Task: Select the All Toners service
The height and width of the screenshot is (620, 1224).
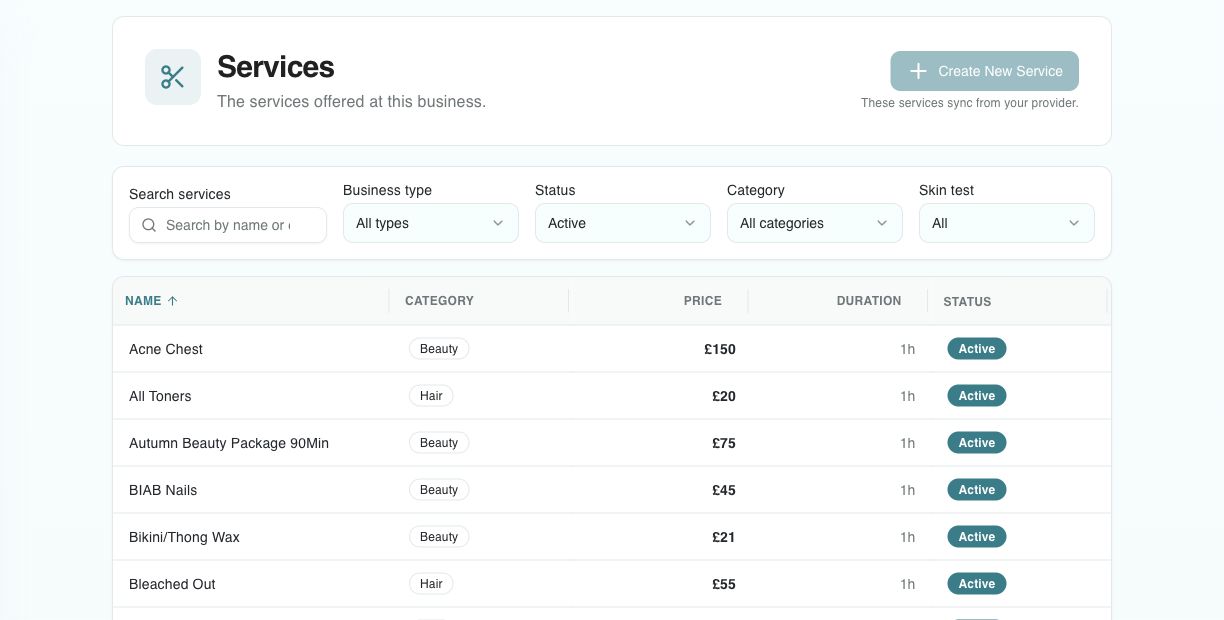Action: click(x=611, y=396)
